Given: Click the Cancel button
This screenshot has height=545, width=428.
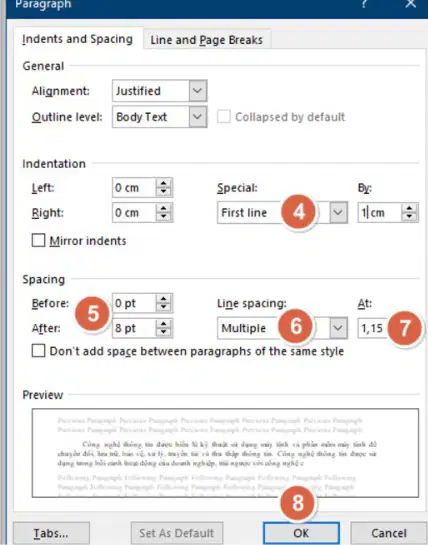Looking at the screenshot, I should 388,532.
